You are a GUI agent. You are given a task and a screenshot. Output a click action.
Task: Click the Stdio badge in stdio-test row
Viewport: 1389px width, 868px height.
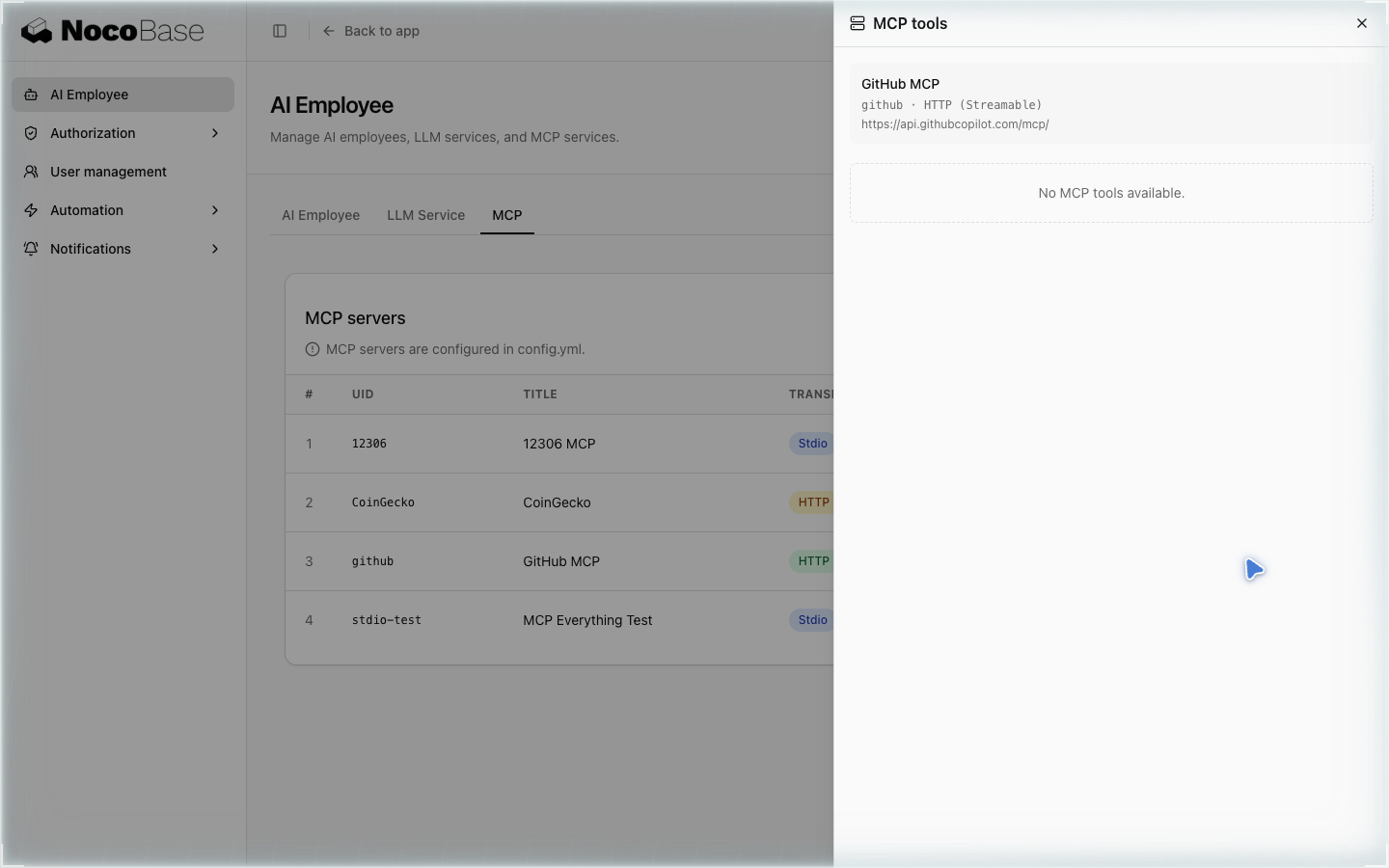[x=812, y=620]
